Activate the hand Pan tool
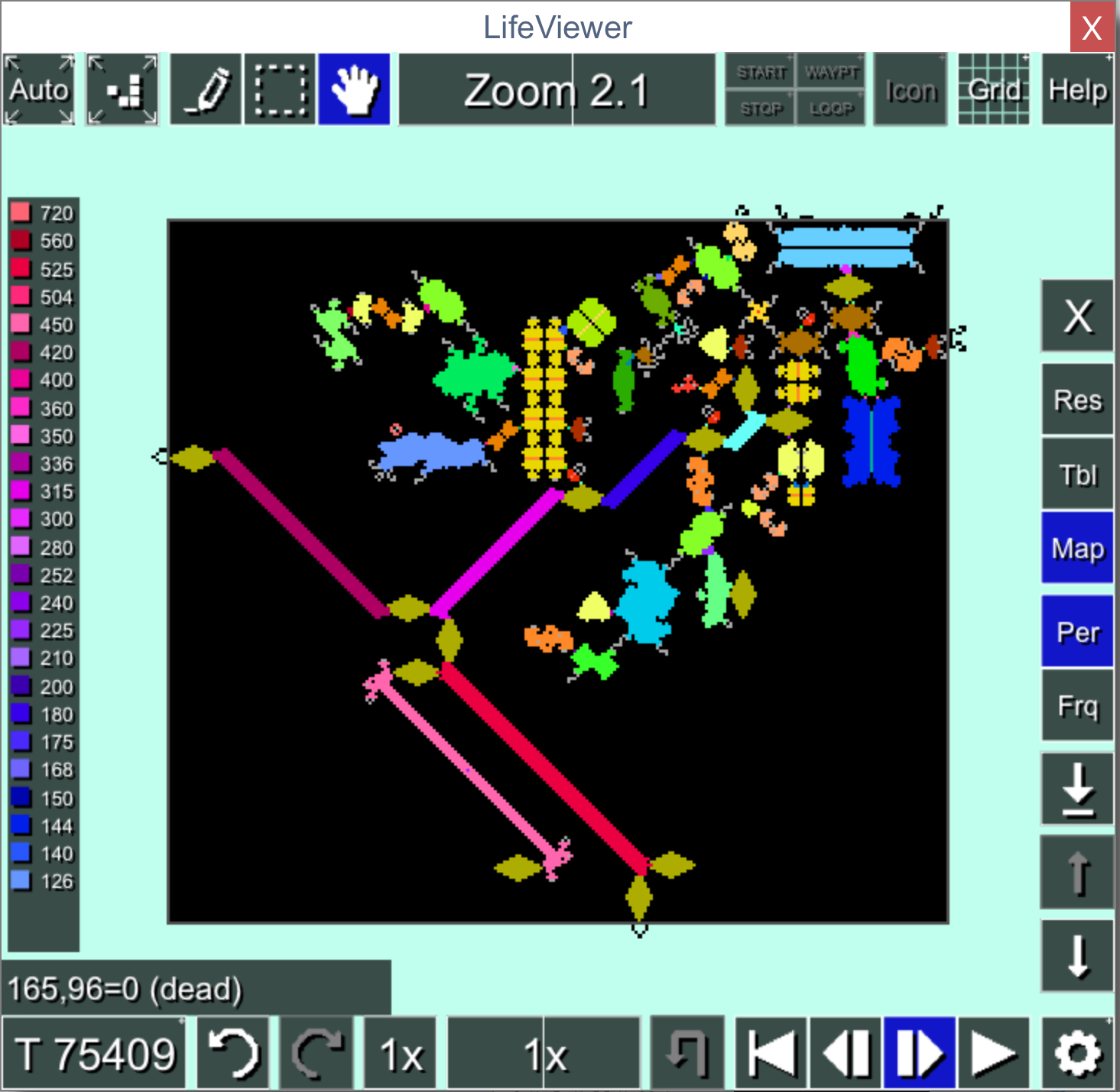 pyautogui.click(x=354, y=89)
